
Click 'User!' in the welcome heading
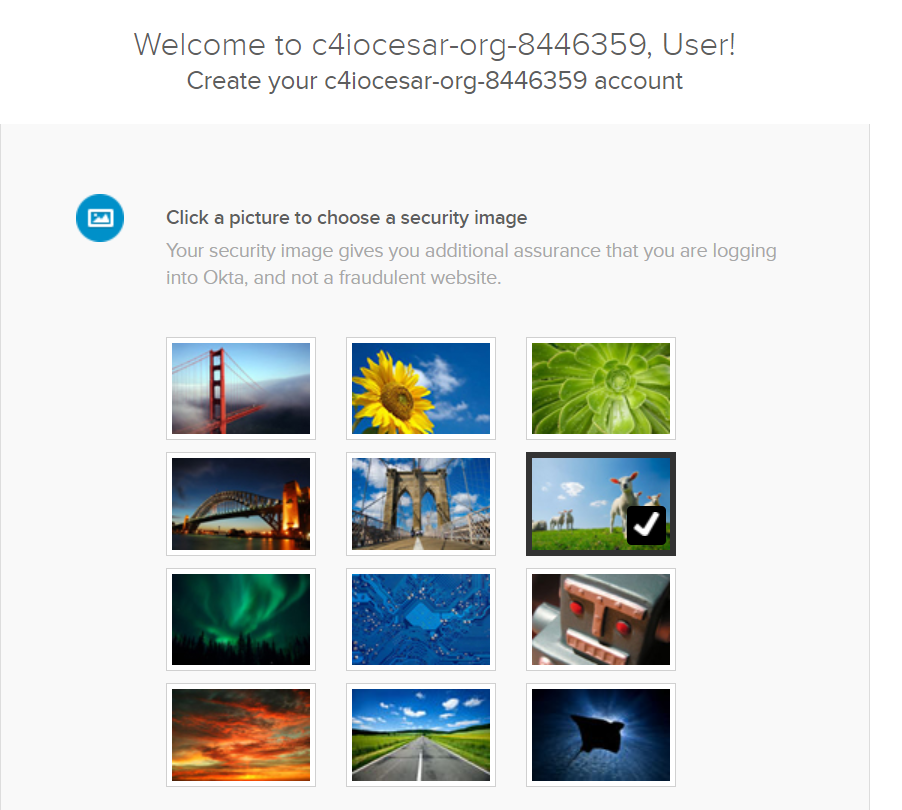point(699,45)
